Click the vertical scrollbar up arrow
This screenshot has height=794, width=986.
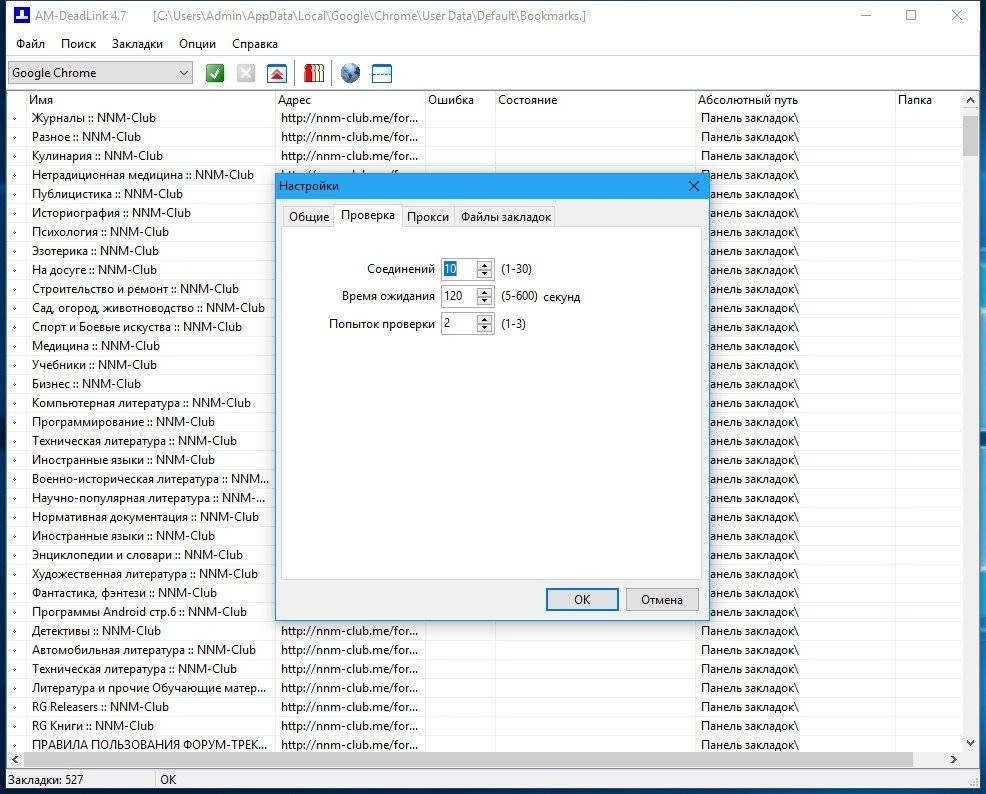coord(970,100)
